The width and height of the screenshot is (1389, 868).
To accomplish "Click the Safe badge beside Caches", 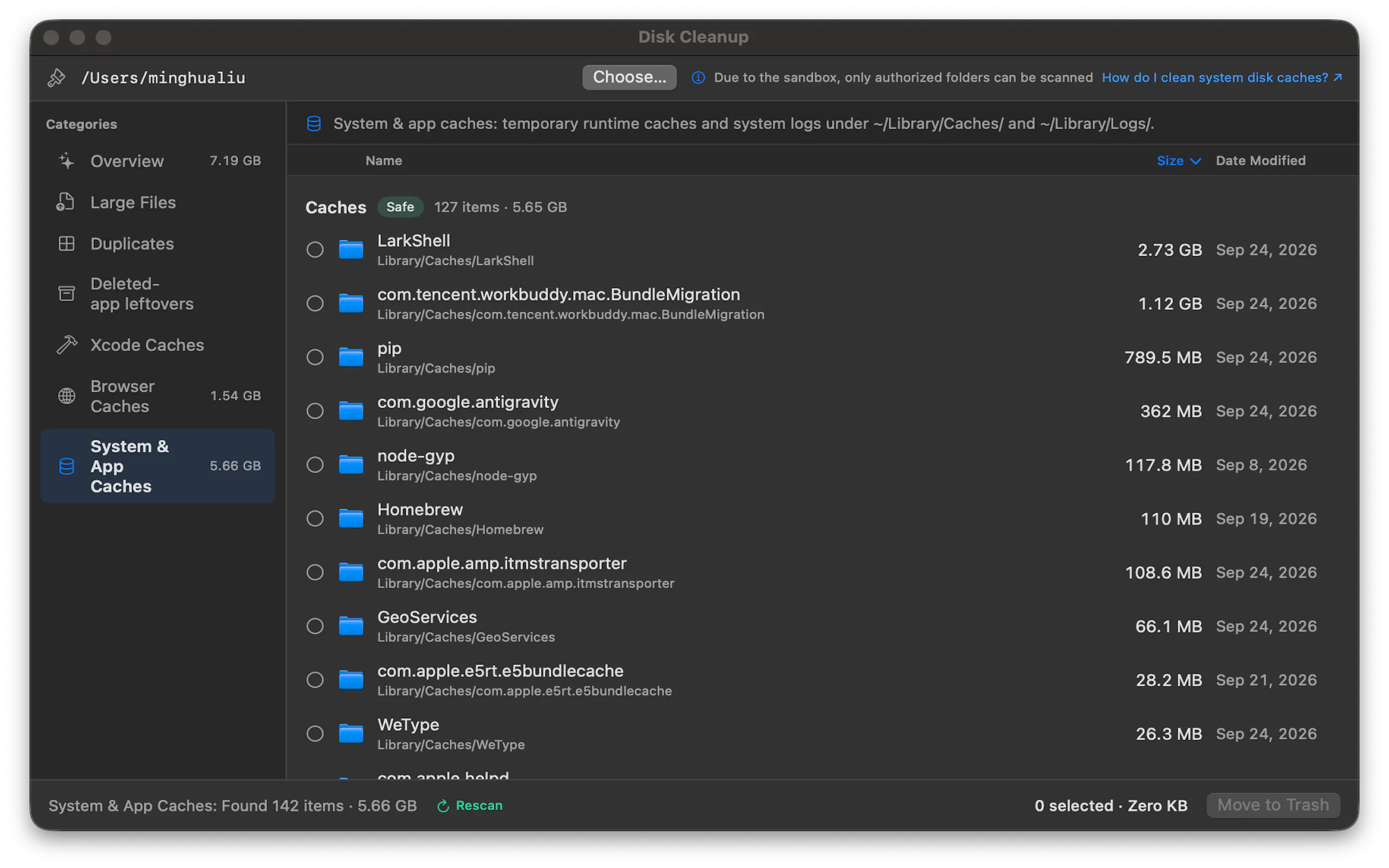I will coord(400,207).
